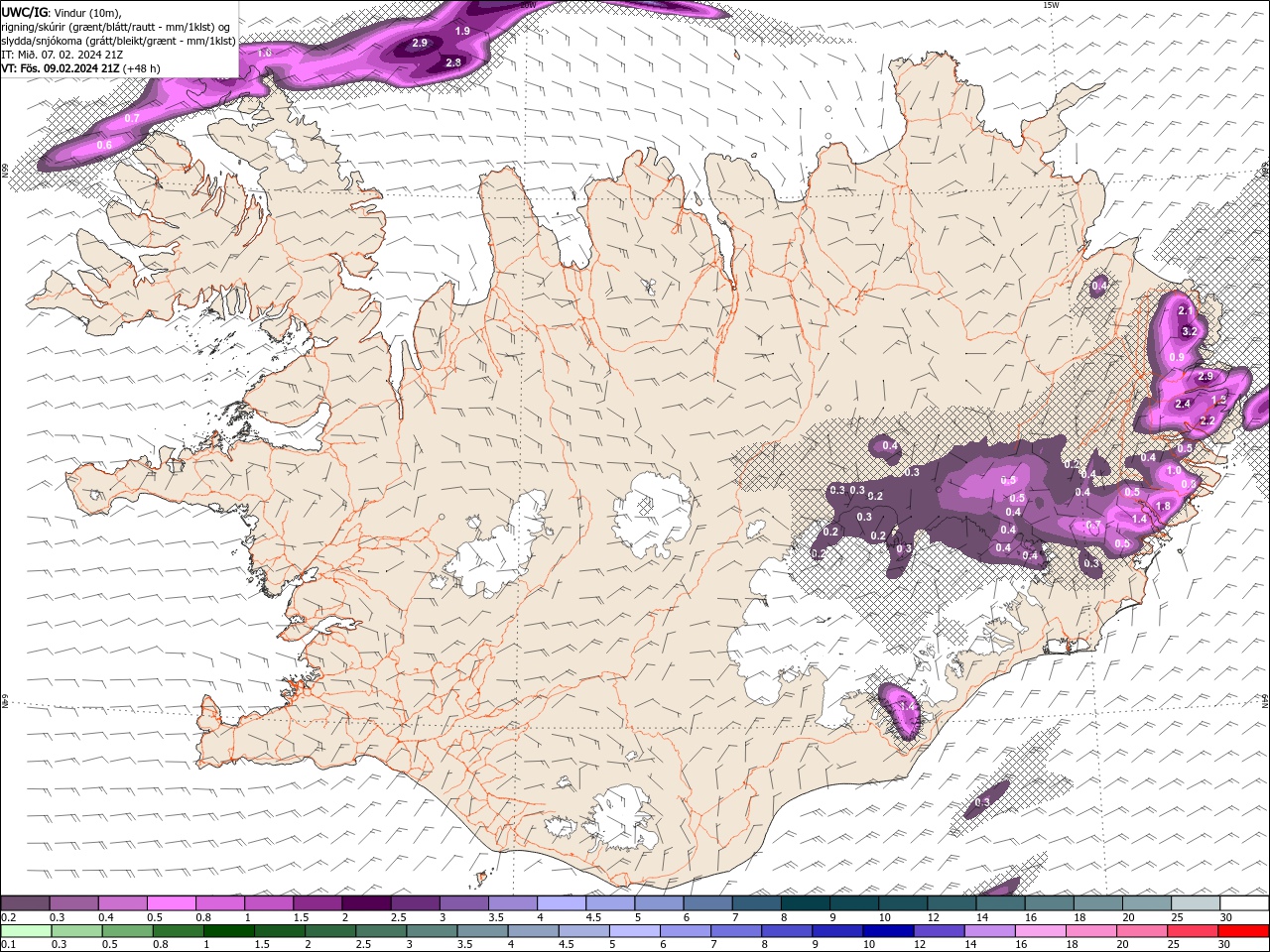The width and height of the screenshot is (1270, 952).
Task: Click the 2.1 snowfall value on the east coast
Action: pyautogui.click(x=1185, y=310)
